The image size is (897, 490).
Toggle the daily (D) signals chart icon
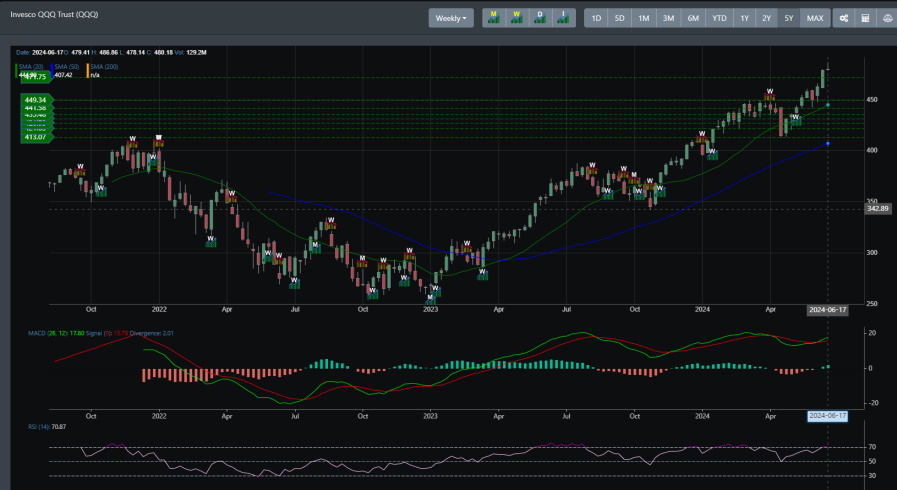[x=540, y=18]
